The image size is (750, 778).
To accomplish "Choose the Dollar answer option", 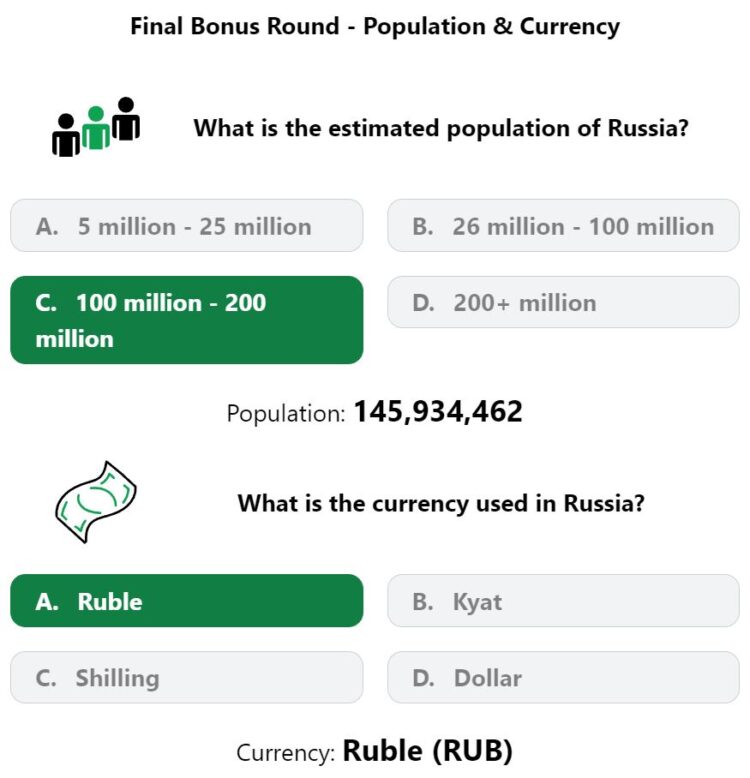I will [563, 678].
